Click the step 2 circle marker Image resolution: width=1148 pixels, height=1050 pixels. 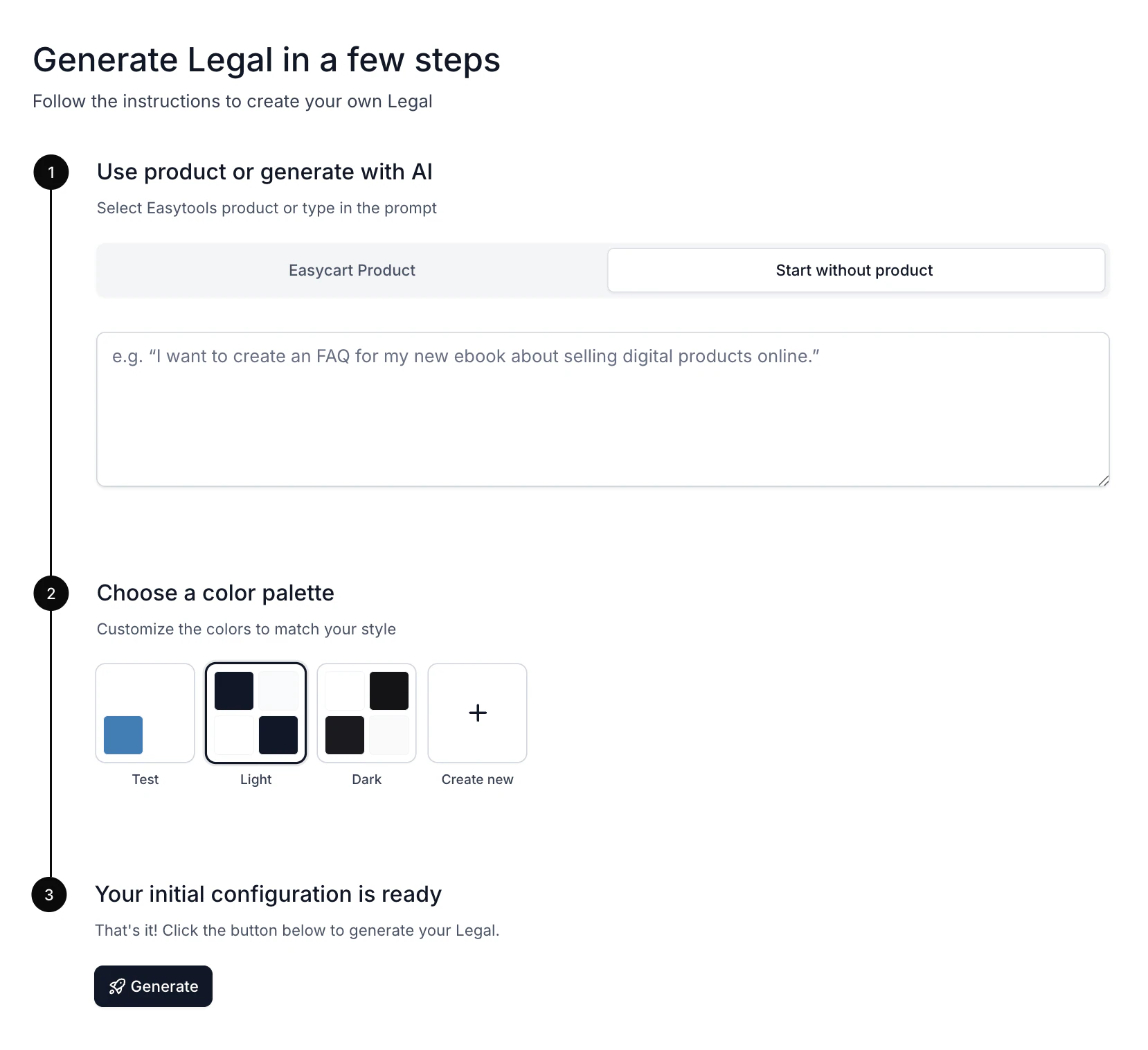click(51, 593)
